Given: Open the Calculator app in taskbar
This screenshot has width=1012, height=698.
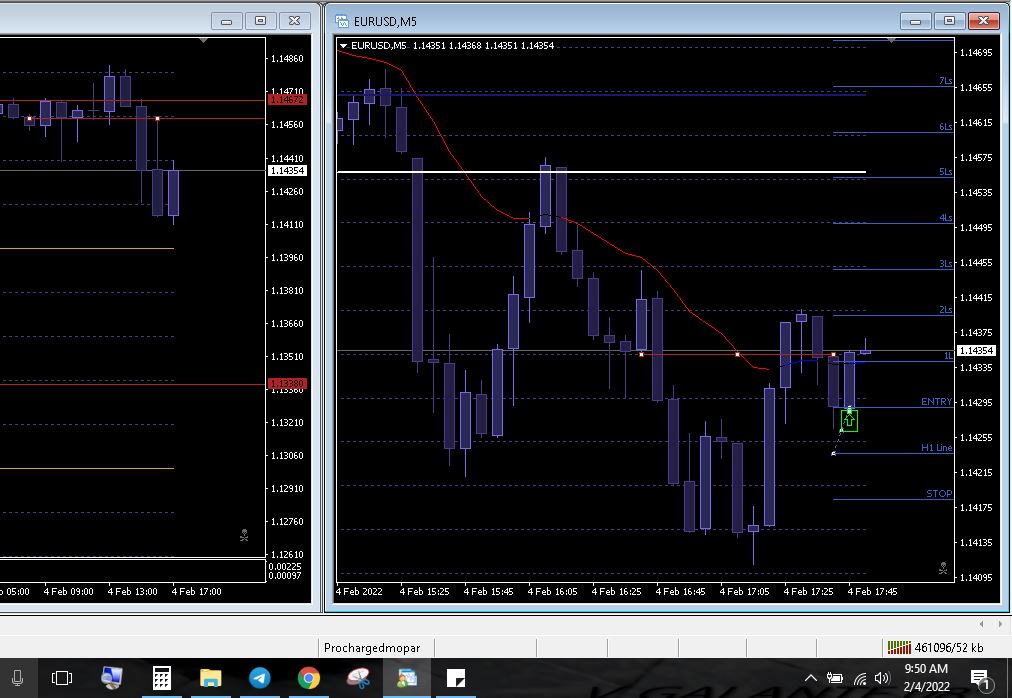Looking at the screenshot, I should [161, 678].
